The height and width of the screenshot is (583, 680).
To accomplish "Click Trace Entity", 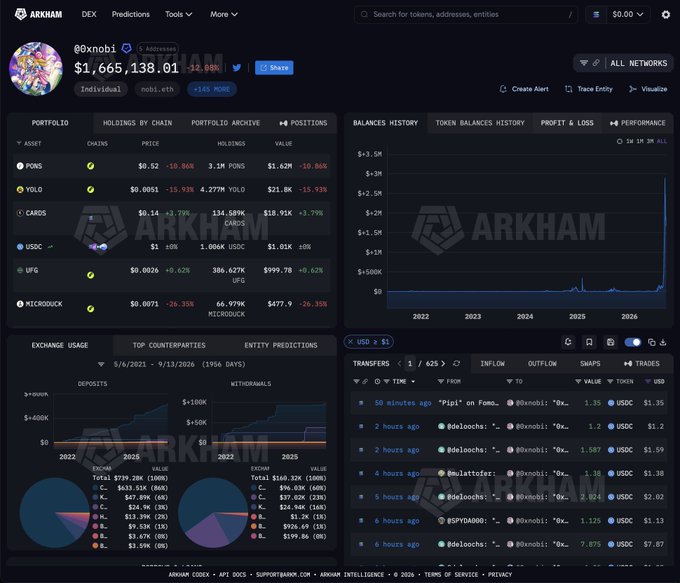I will [588, 89].
